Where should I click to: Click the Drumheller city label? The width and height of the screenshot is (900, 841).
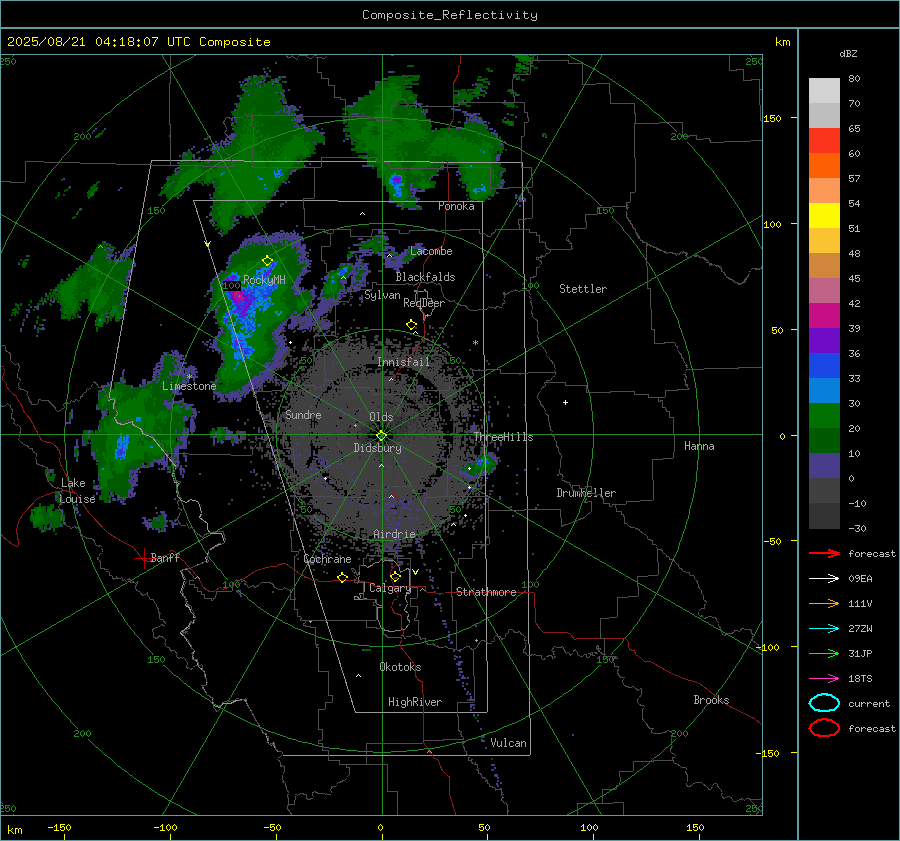pyautogui.click(x=586, y=493)
